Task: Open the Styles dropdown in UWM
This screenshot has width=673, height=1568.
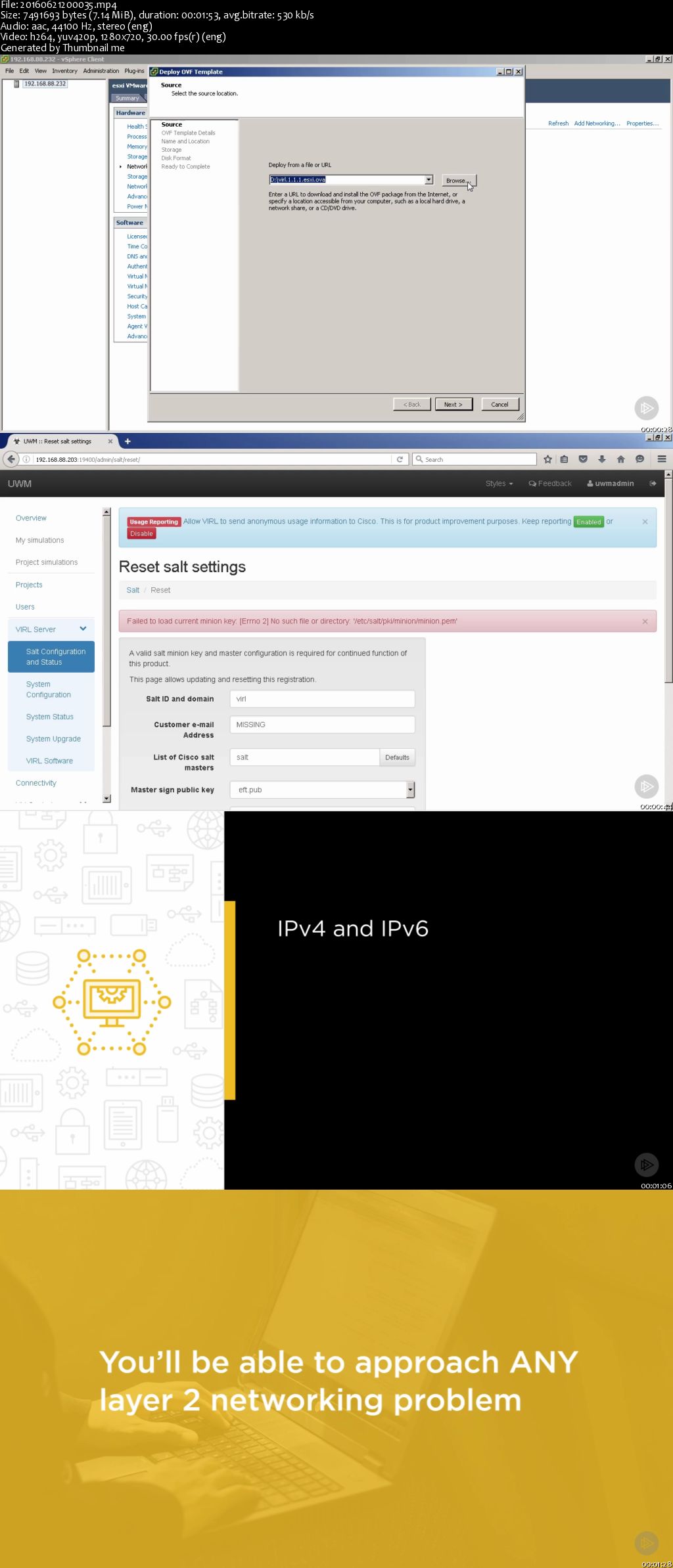Action: point(499,483)
